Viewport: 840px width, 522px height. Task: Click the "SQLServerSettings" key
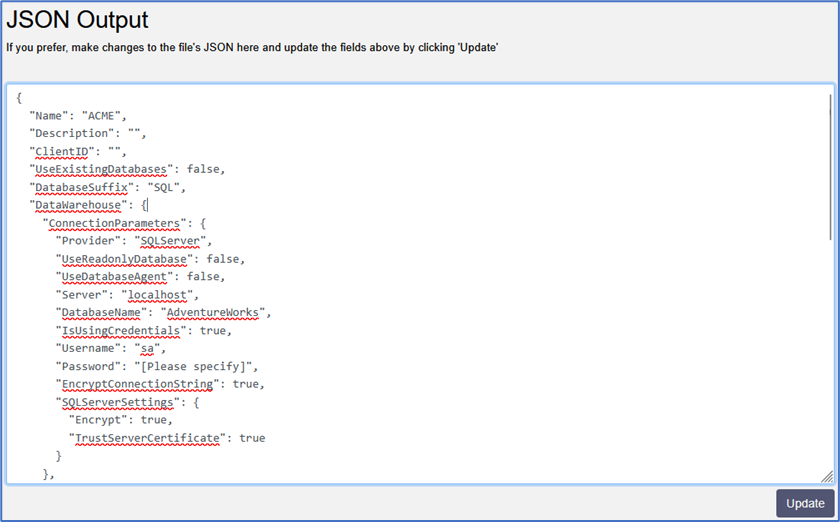coord(116,402)
